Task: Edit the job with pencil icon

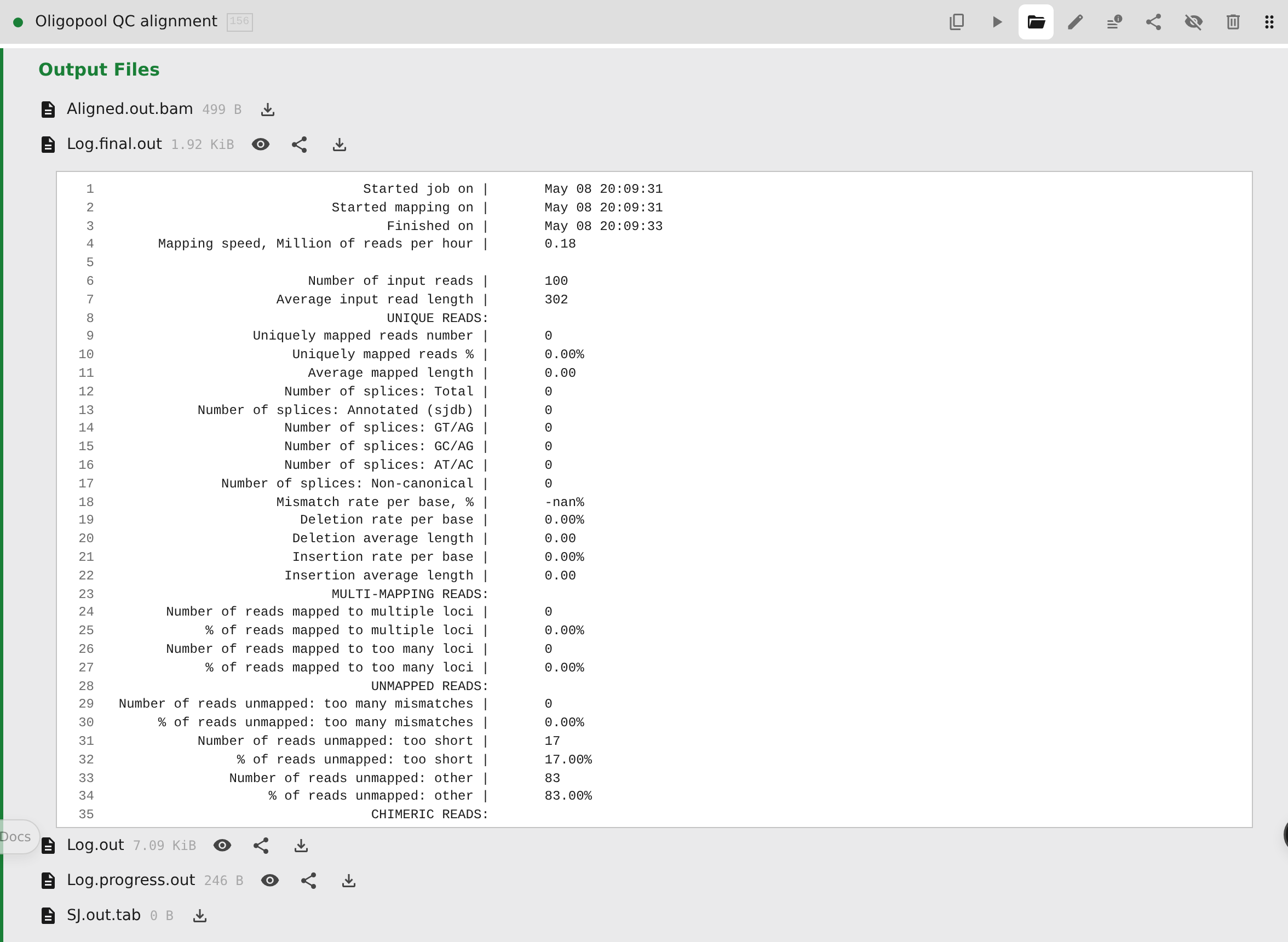Action: click(x=1075, y=22)
